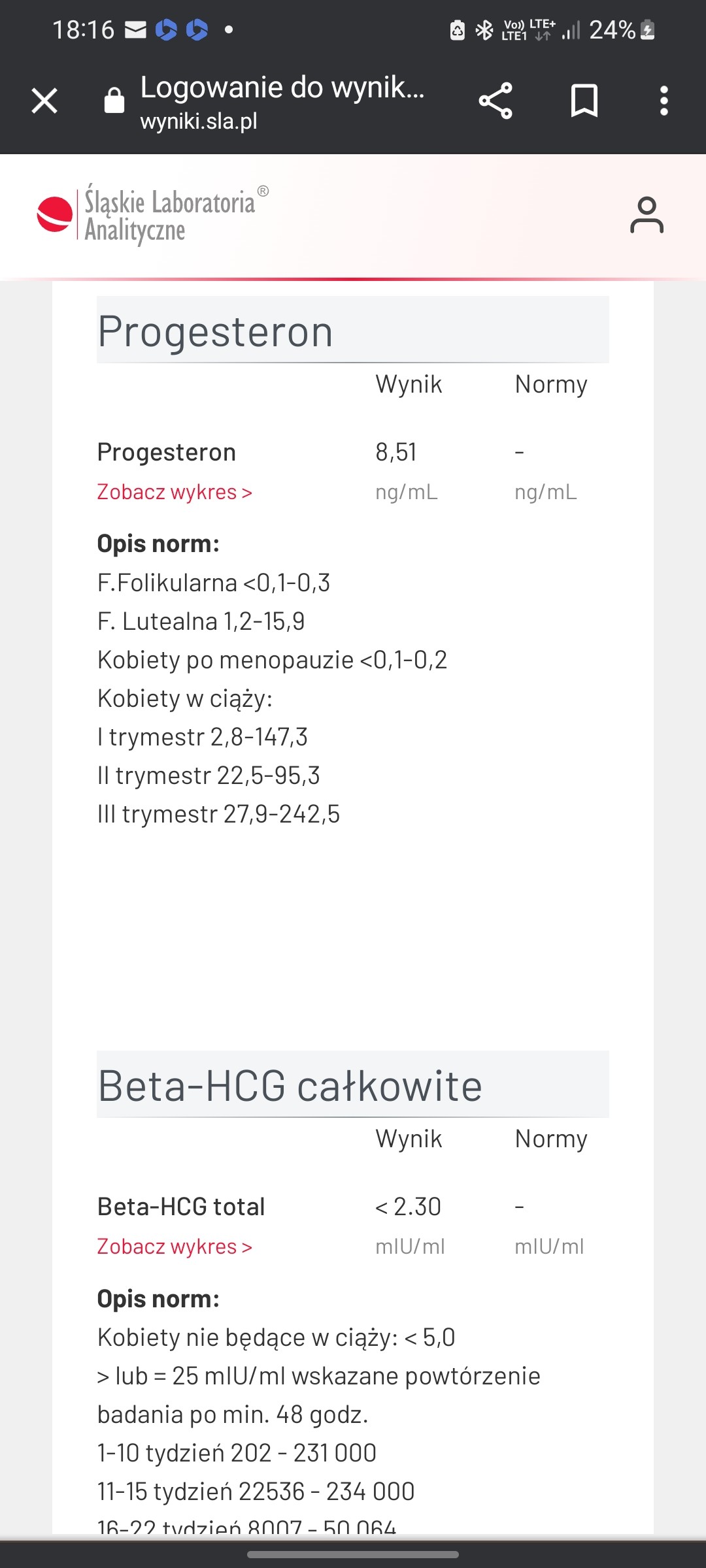Screen dimensions: 706x1568
Task: Tap the share icon
Action: [x=496, y=101]
